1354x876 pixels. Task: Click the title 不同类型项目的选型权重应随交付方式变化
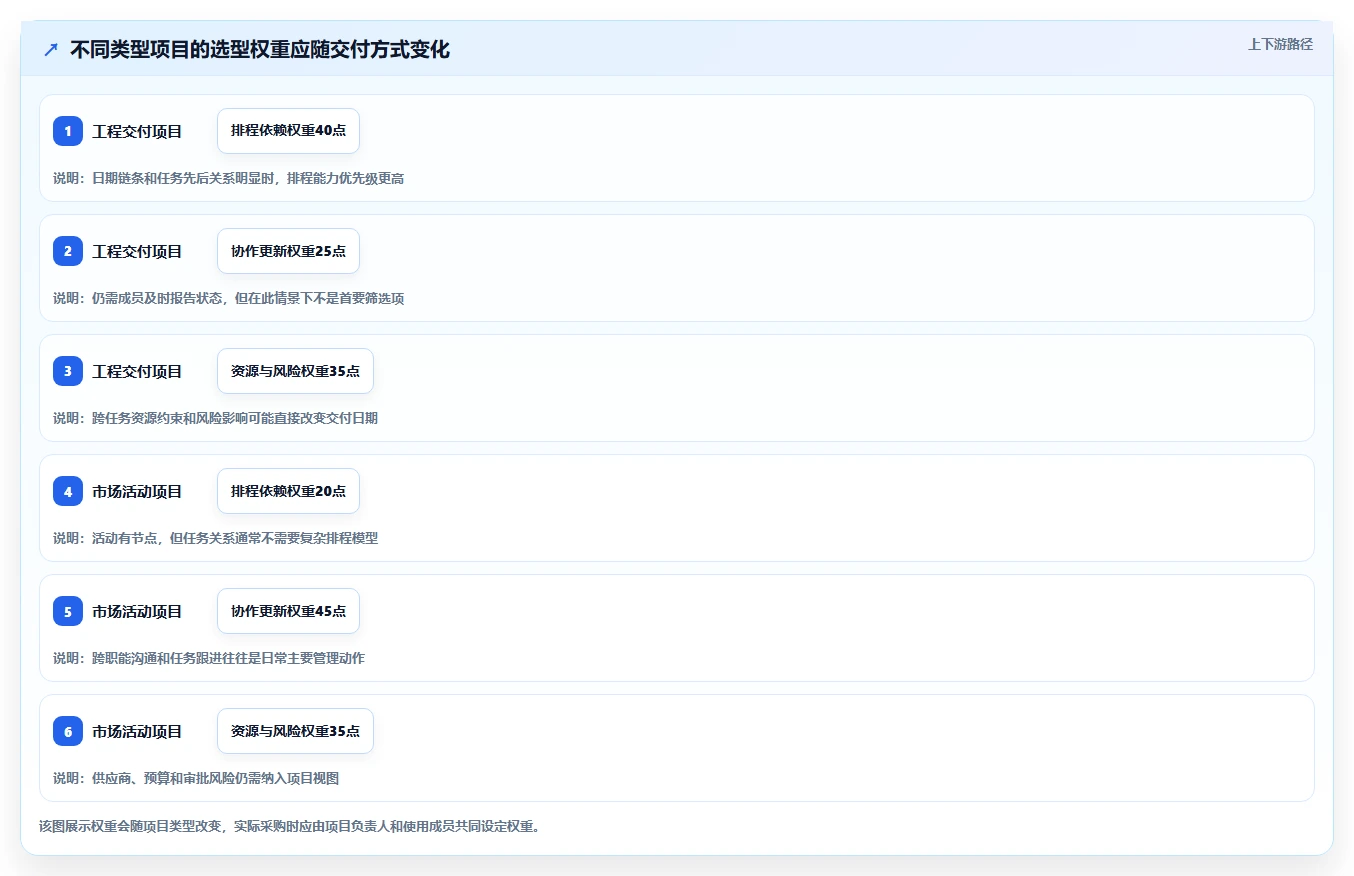click(x=260, y=50)
